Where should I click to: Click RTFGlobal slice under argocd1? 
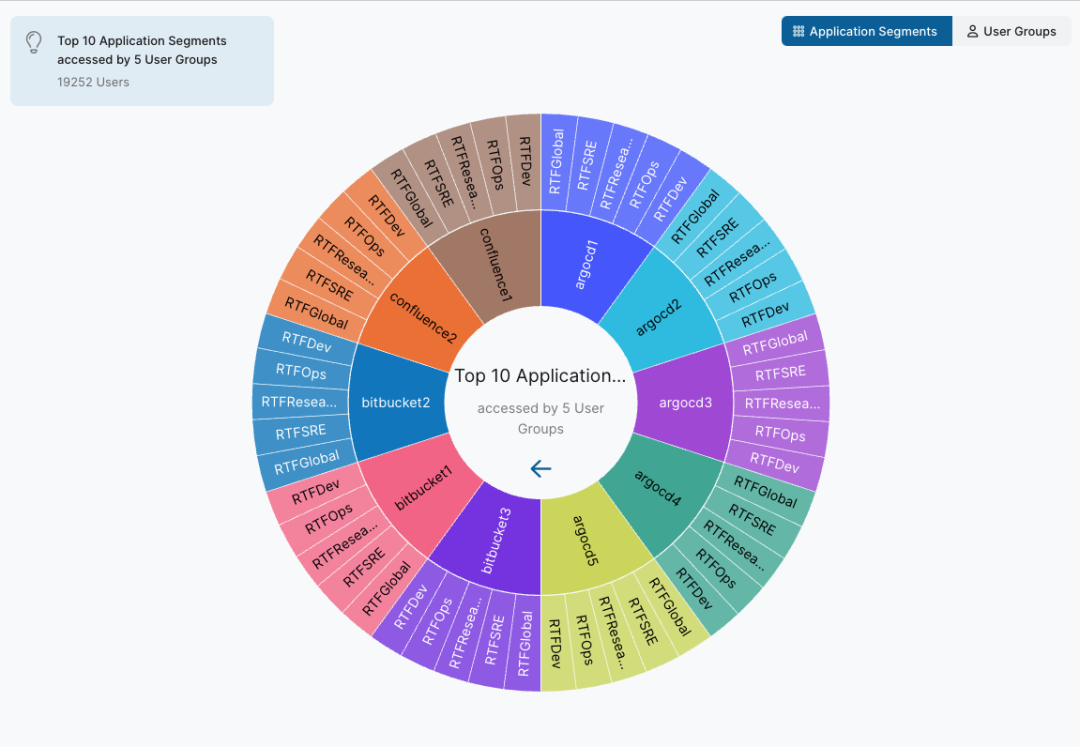tap(558, 160)
